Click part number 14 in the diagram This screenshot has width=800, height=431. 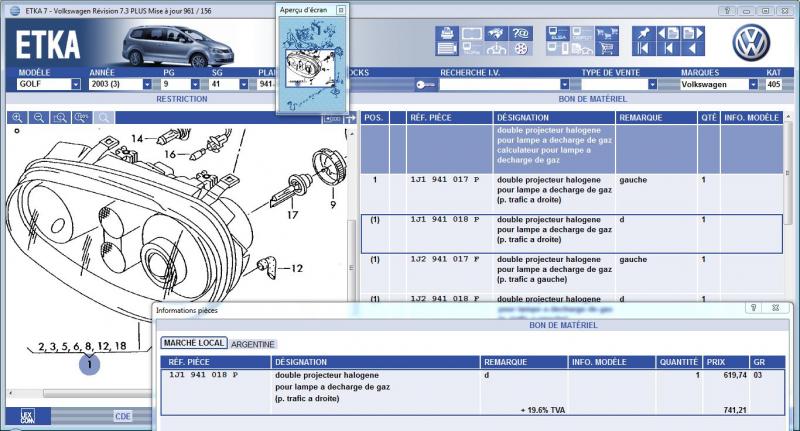click(137, 138)
